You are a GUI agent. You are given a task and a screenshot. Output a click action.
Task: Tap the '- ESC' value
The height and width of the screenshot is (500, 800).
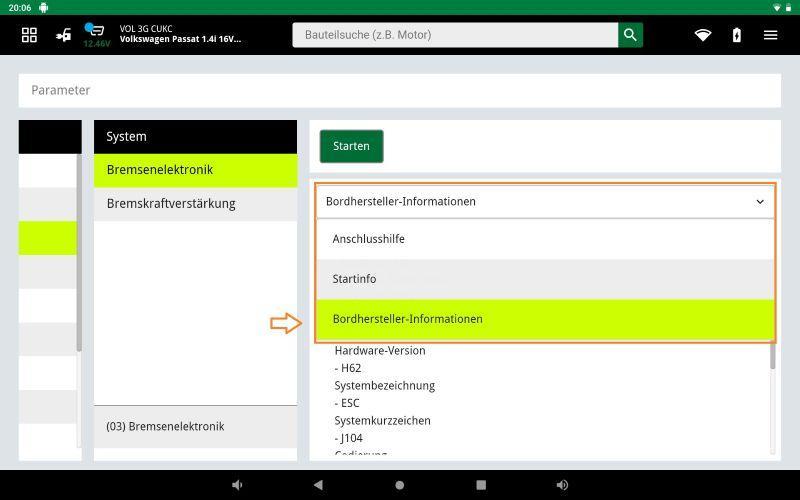pos(347,403)
